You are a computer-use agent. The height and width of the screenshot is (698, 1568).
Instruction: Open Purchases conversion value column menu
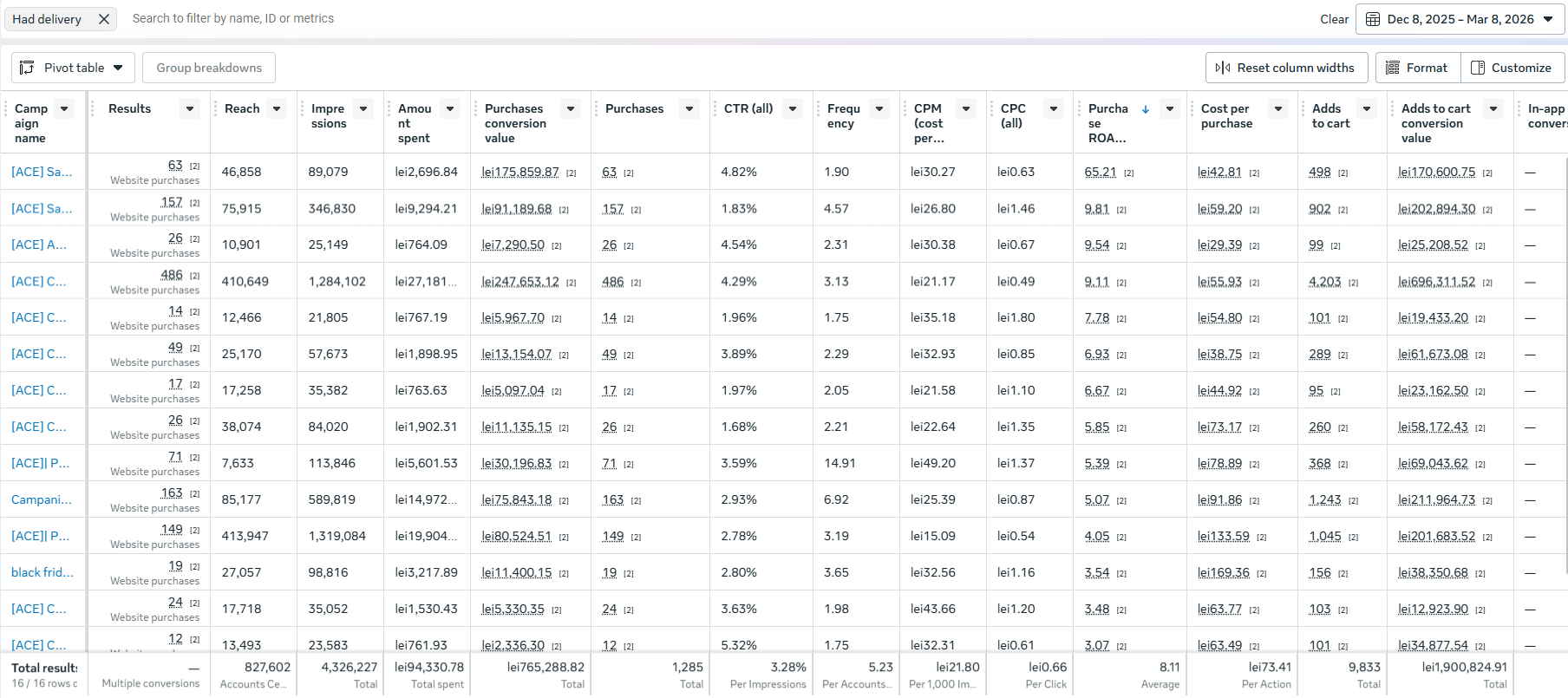pyautogui.click(x=571, y=108)
